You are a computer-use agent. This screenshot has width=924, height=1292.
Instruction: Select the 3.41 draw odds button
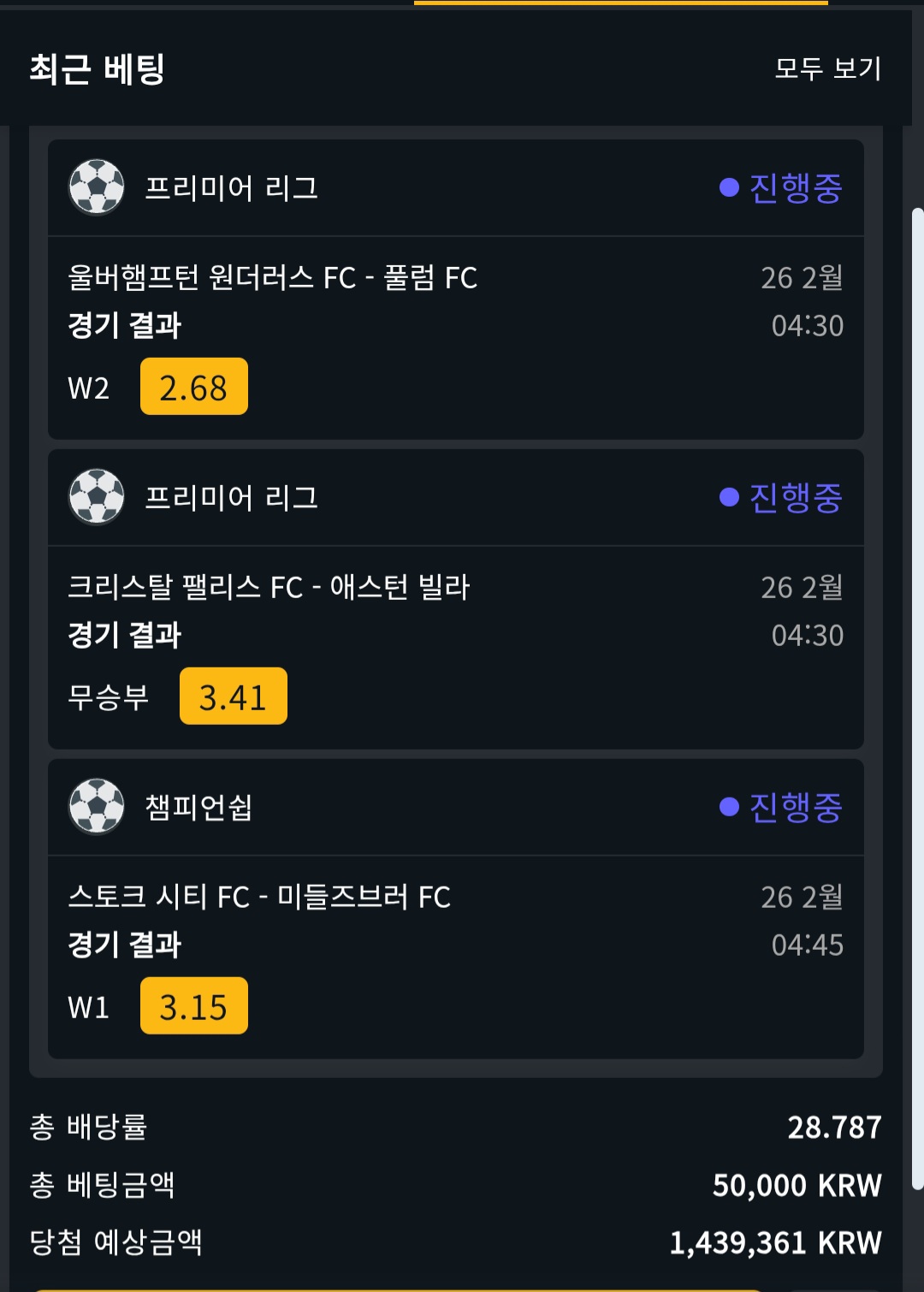tap(234, 696)
